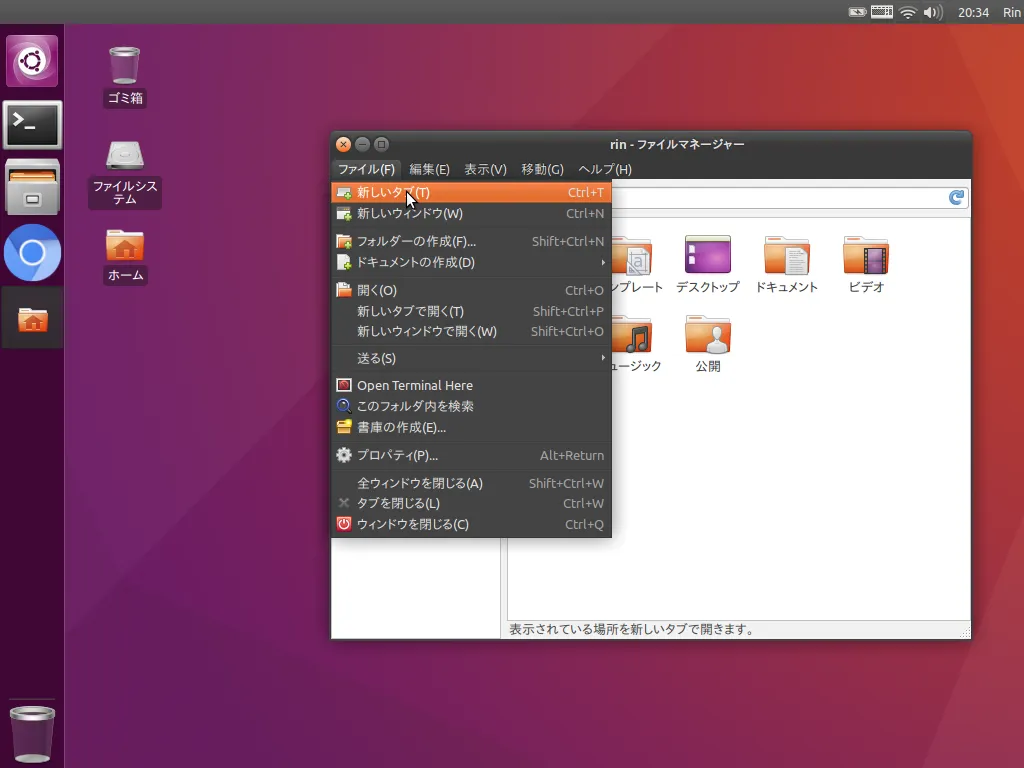
Task: Open the Public folder icon
Action: click(x=707, y=336)
